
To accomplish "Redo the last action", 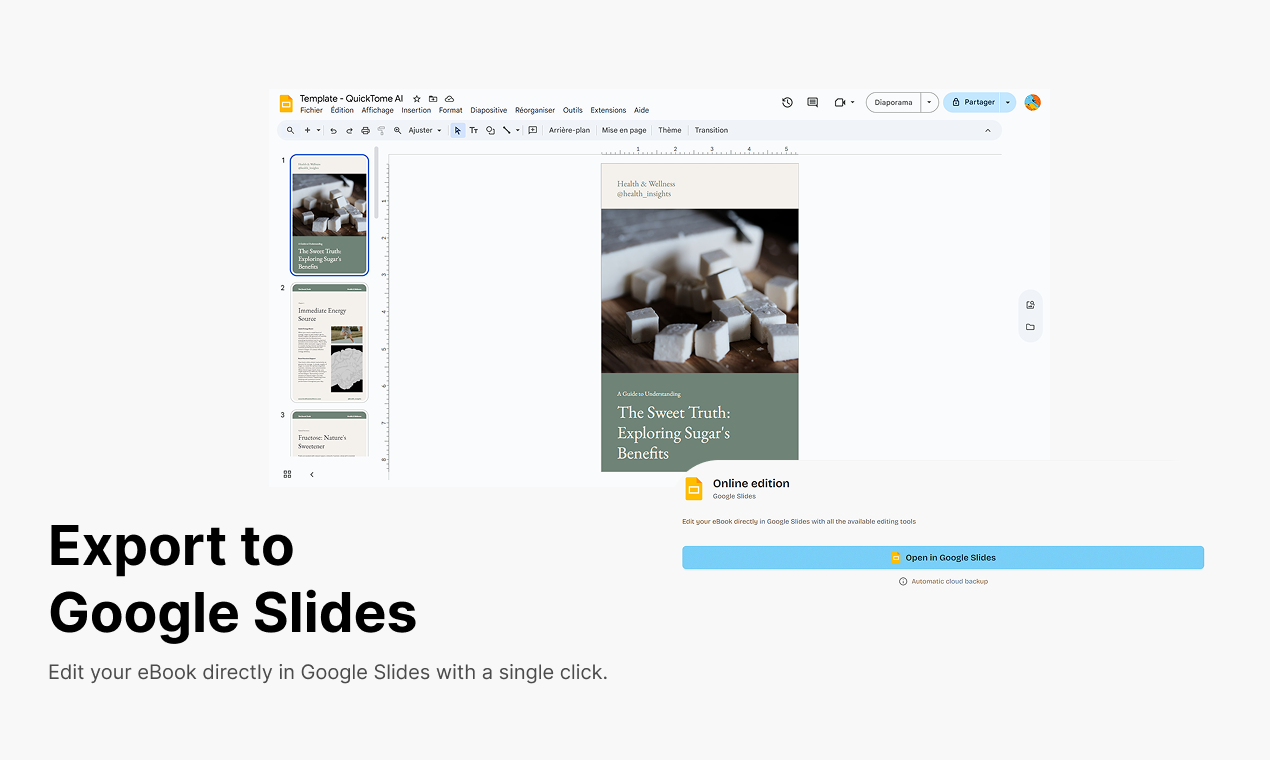I will (349, 130).
